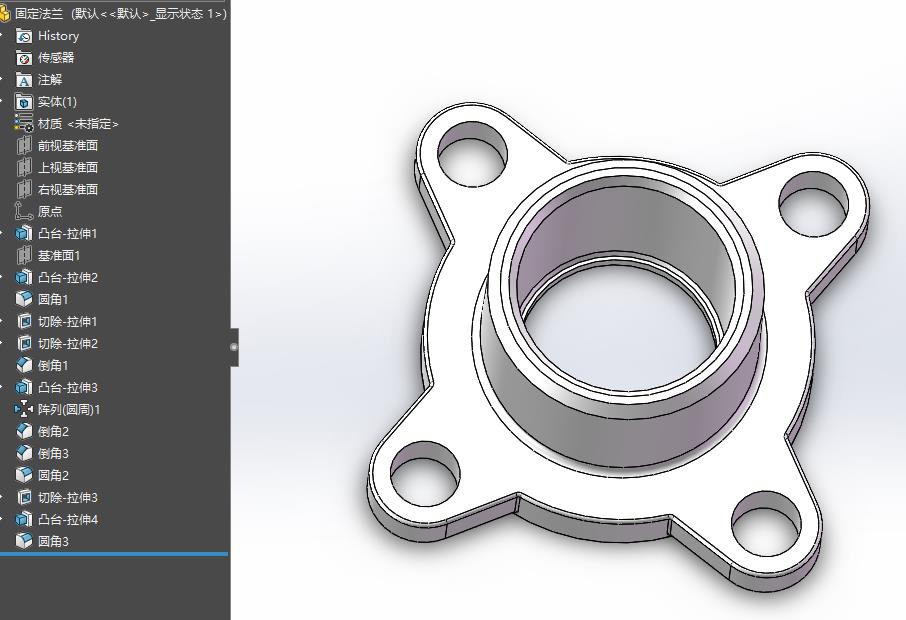Click the 基准面1 reference plane icon

click(24, 255)
